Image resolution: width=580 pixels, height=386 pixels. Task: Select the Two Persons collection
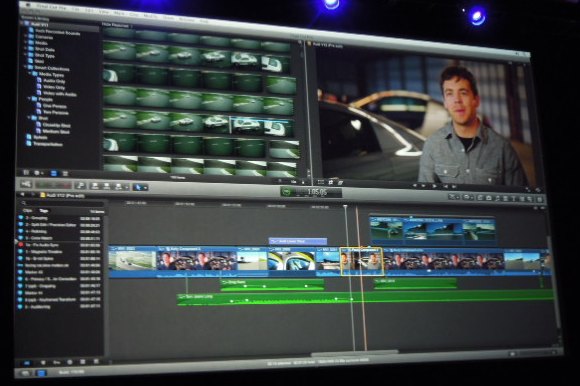click(52, 112)
